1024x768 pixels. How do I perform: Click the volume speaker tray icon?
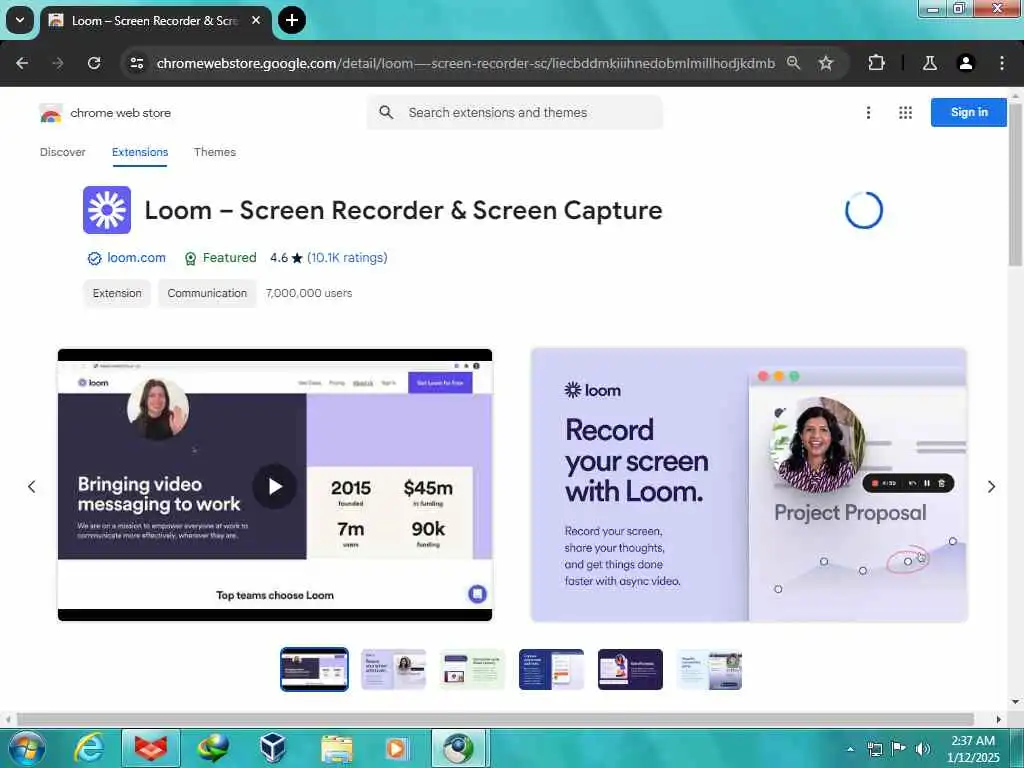point(922,749)
